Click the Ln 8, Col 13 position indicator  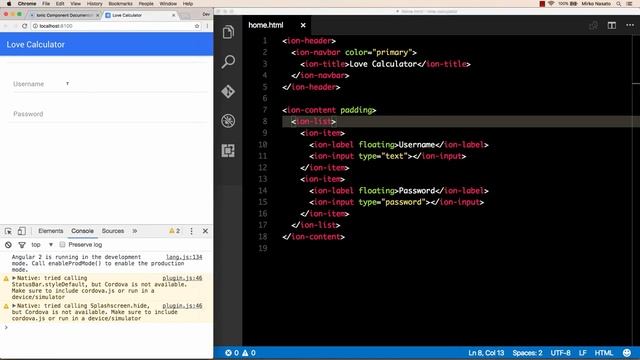486,353
